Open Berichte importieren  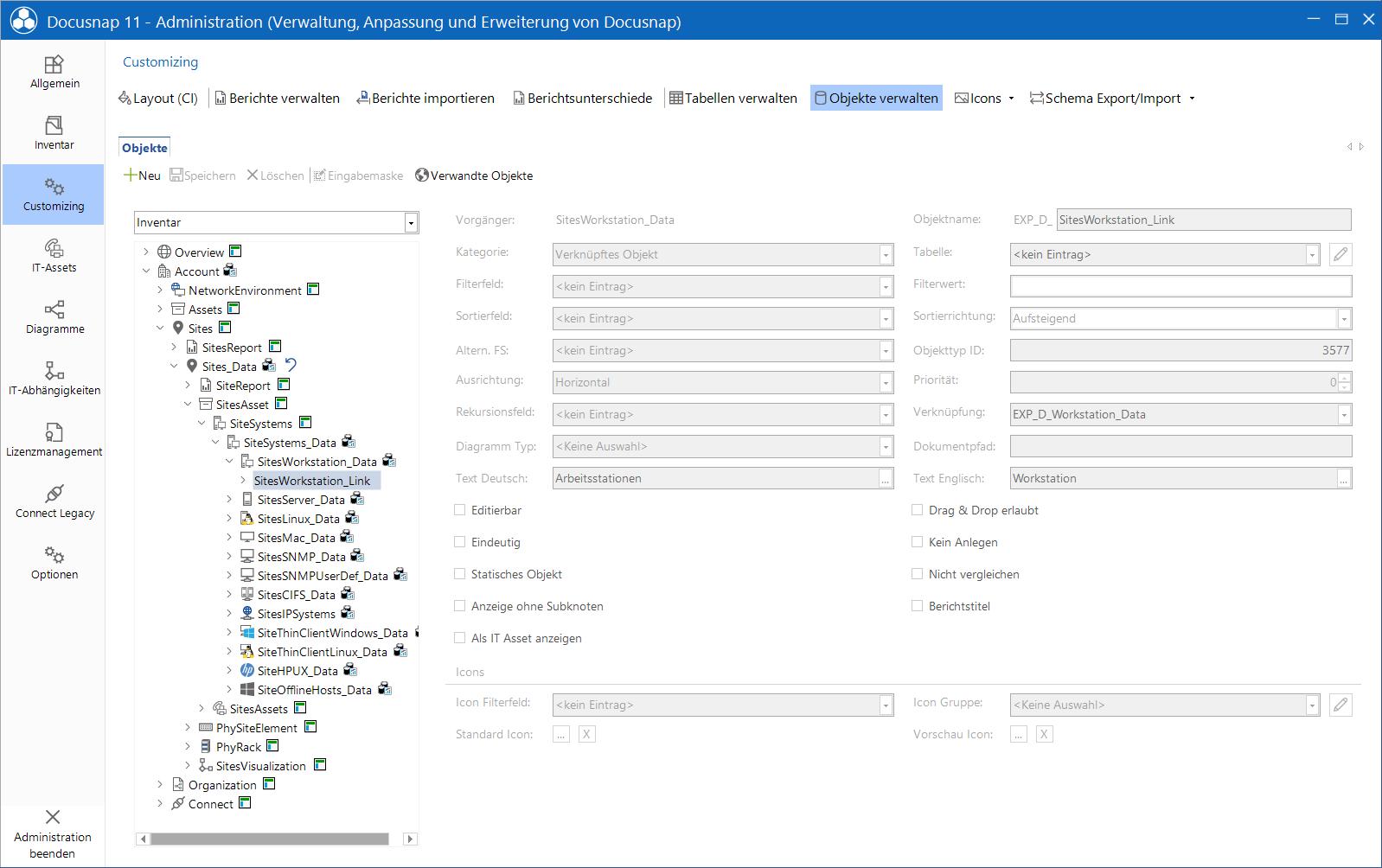[425, 99]
